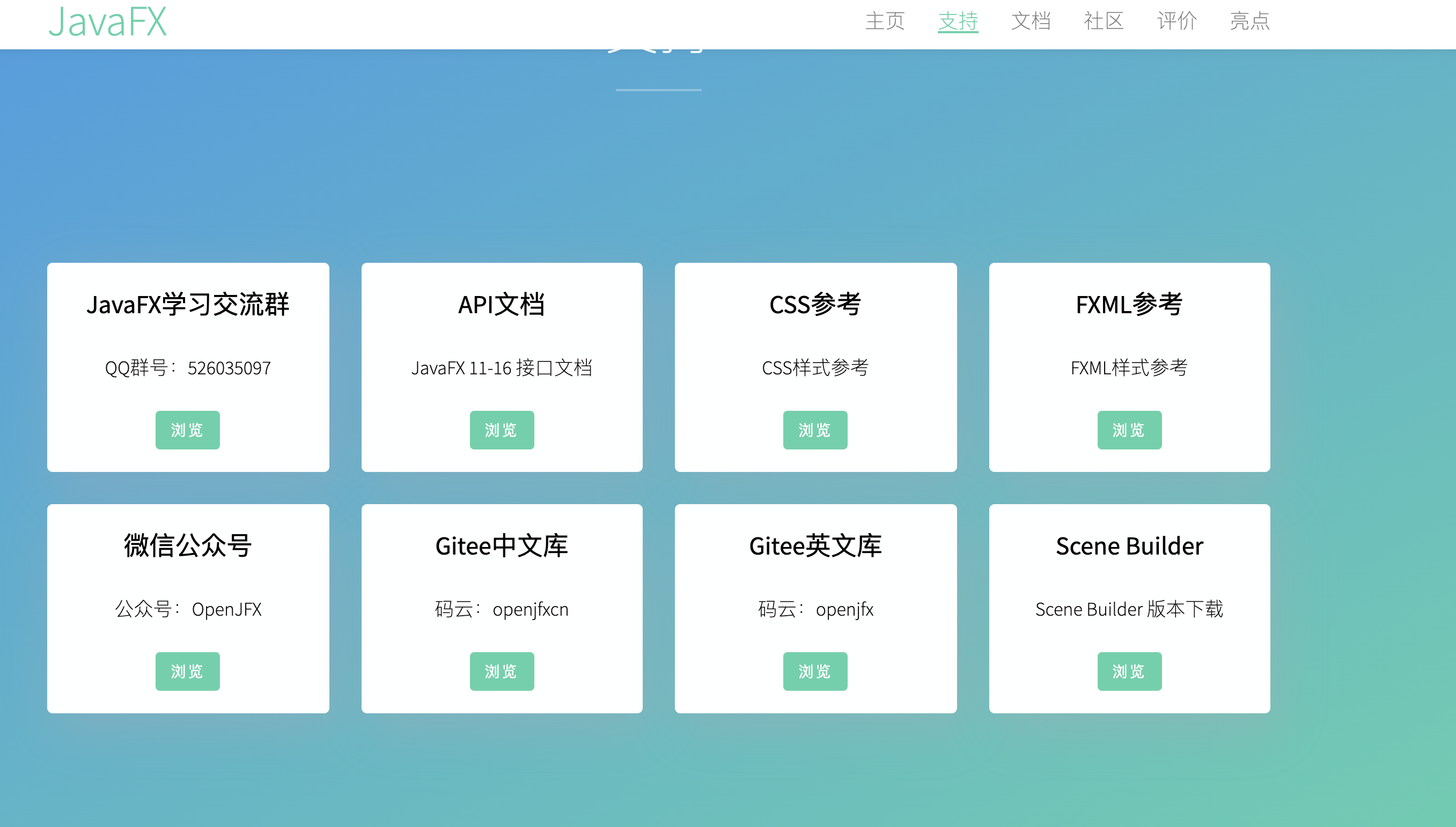1456x827 pixels.
Task: Click the FXML样式参考 description text
Action: click(x=1129, y=368)
